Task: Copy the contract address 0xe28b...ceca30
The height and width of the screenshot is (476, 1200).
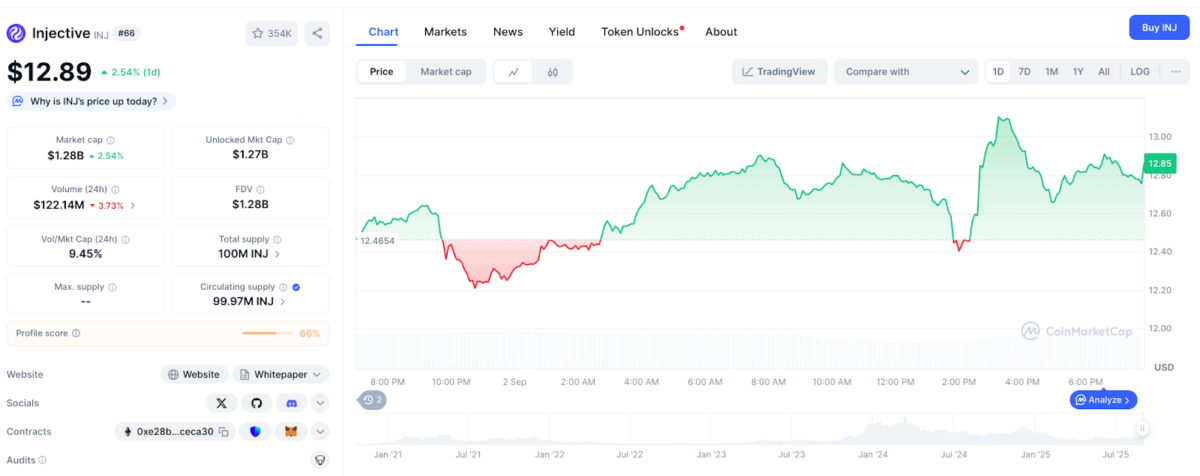Action: (x=224, y=432)
